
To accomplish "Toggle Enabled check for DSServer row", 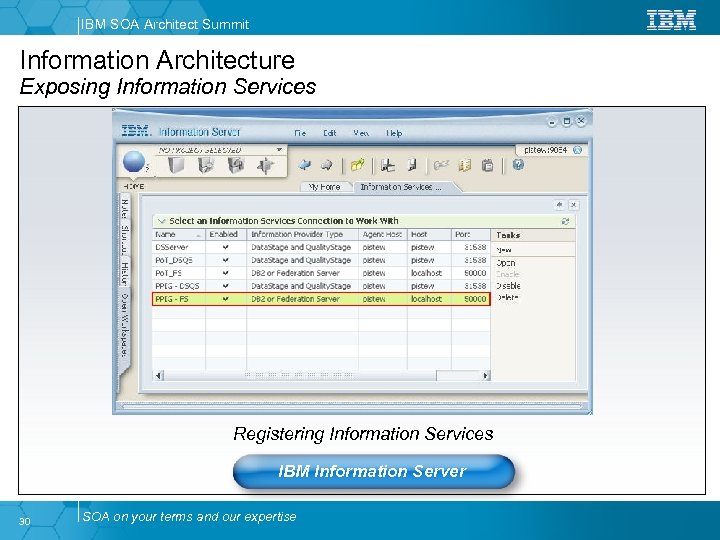I will [225, 247].
